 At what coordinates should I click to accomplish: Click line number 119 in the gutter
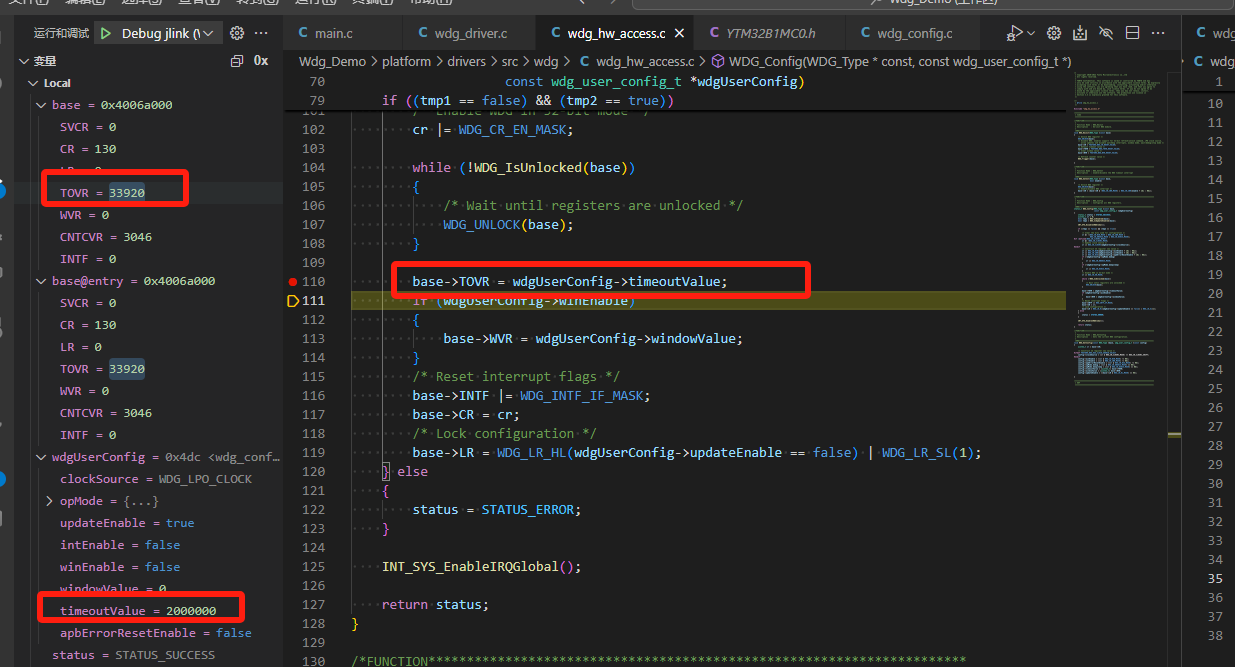[x=313, y=453]
